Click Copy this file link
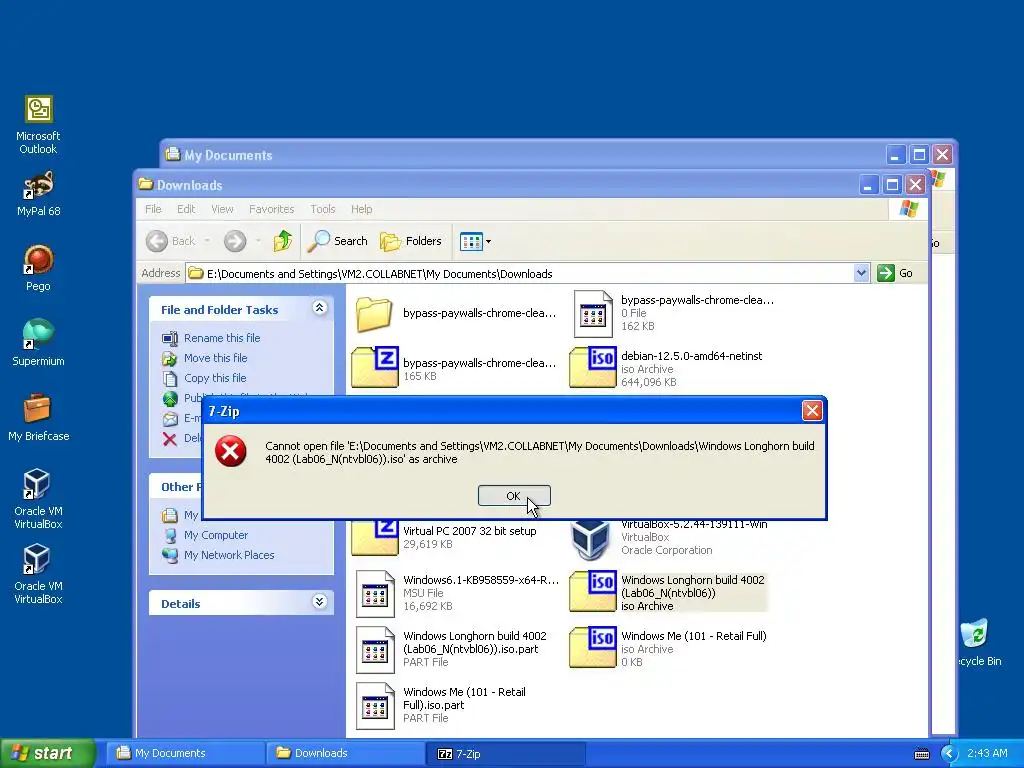 215,378
